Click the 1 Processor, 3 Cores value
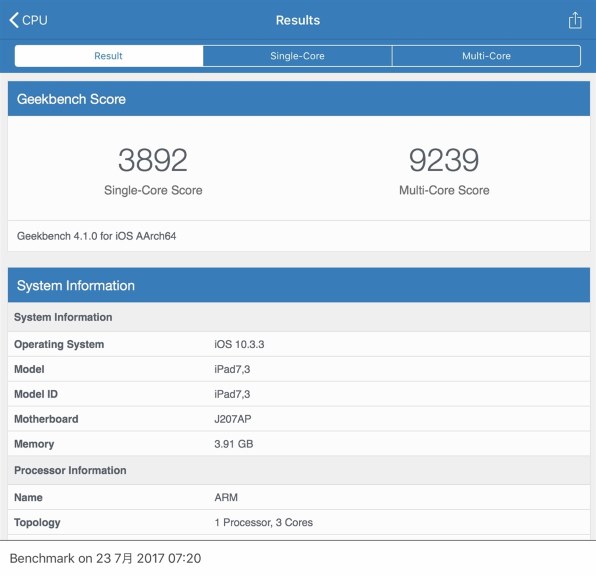Screen dimensions: 596x577 263,522
